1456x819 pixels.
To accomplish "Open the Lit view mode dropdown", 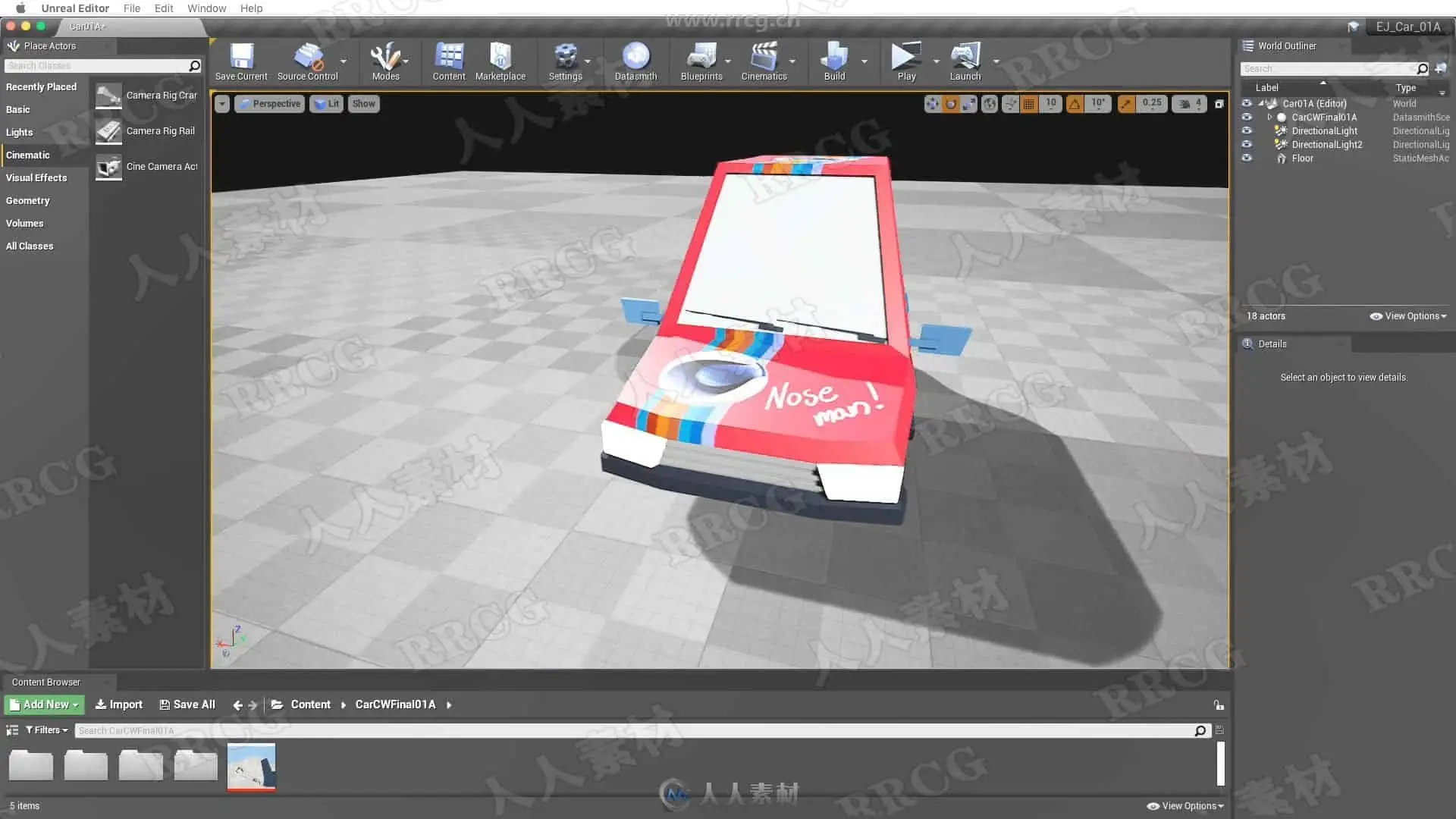I will click(x=327, y=104).
